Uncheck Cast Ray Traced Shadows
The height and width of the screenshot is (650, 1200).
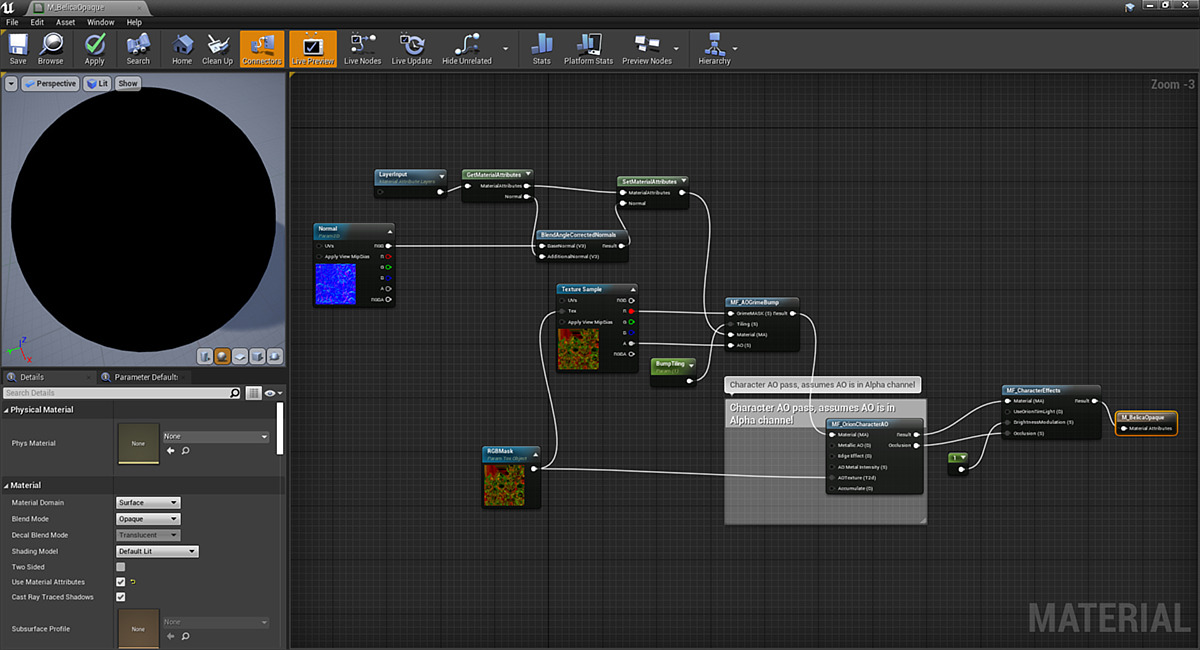[120, 597]
